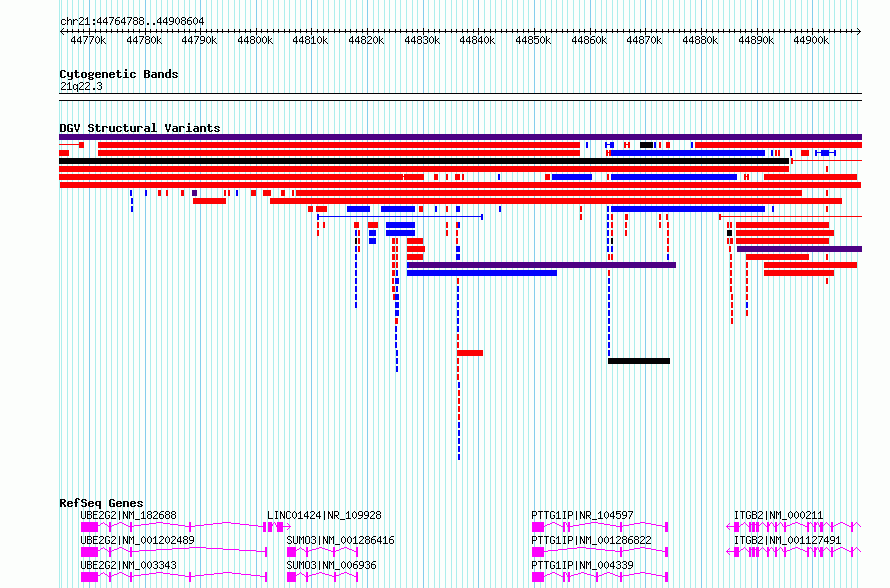This screenshot has height=588, width=890.
Task: Click the thin blue bracketed variant line near 44820k
Action: (400, 217)
